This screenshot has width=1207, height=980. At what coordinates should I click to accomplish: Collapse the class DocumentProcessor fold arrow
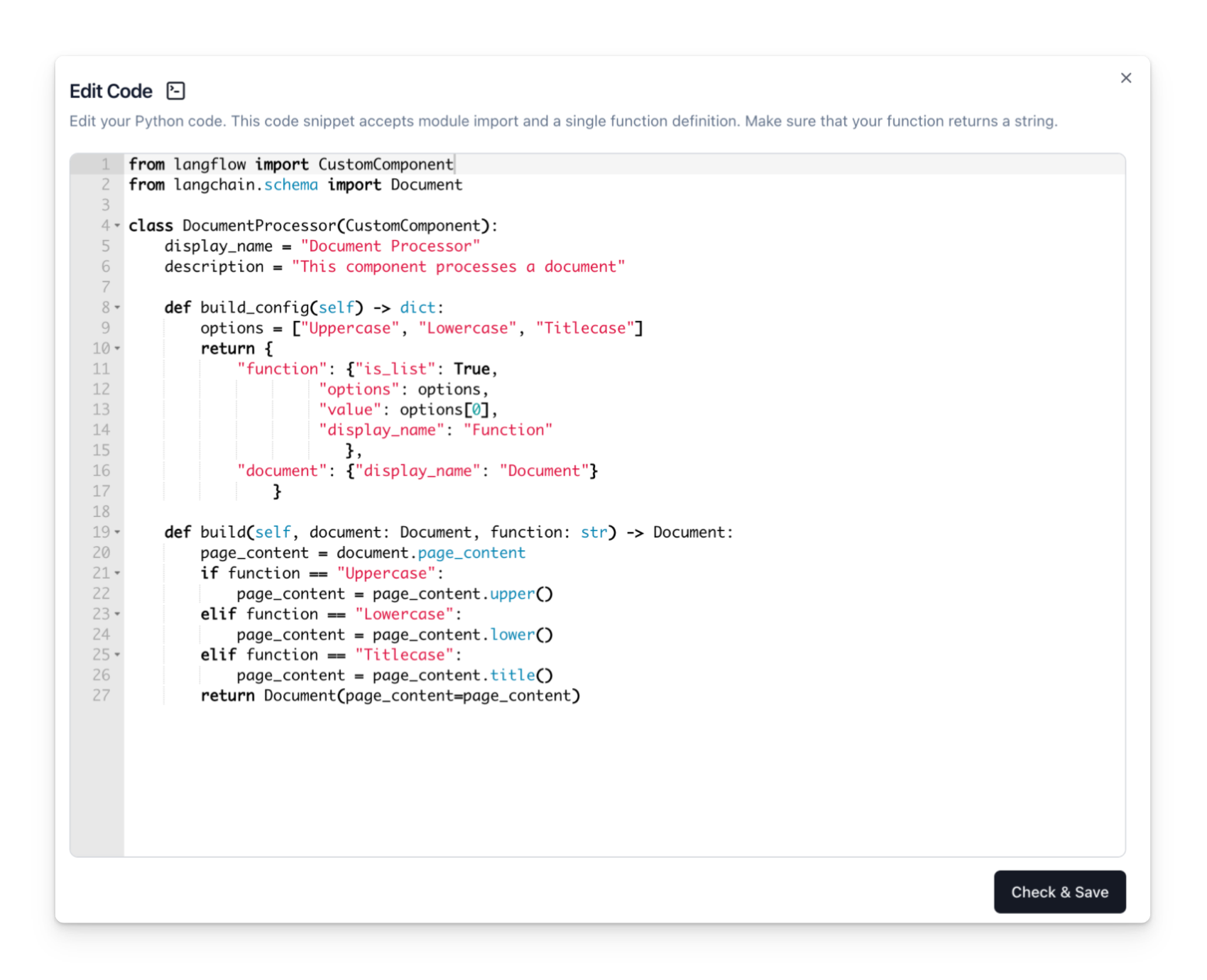coord(117,226)
